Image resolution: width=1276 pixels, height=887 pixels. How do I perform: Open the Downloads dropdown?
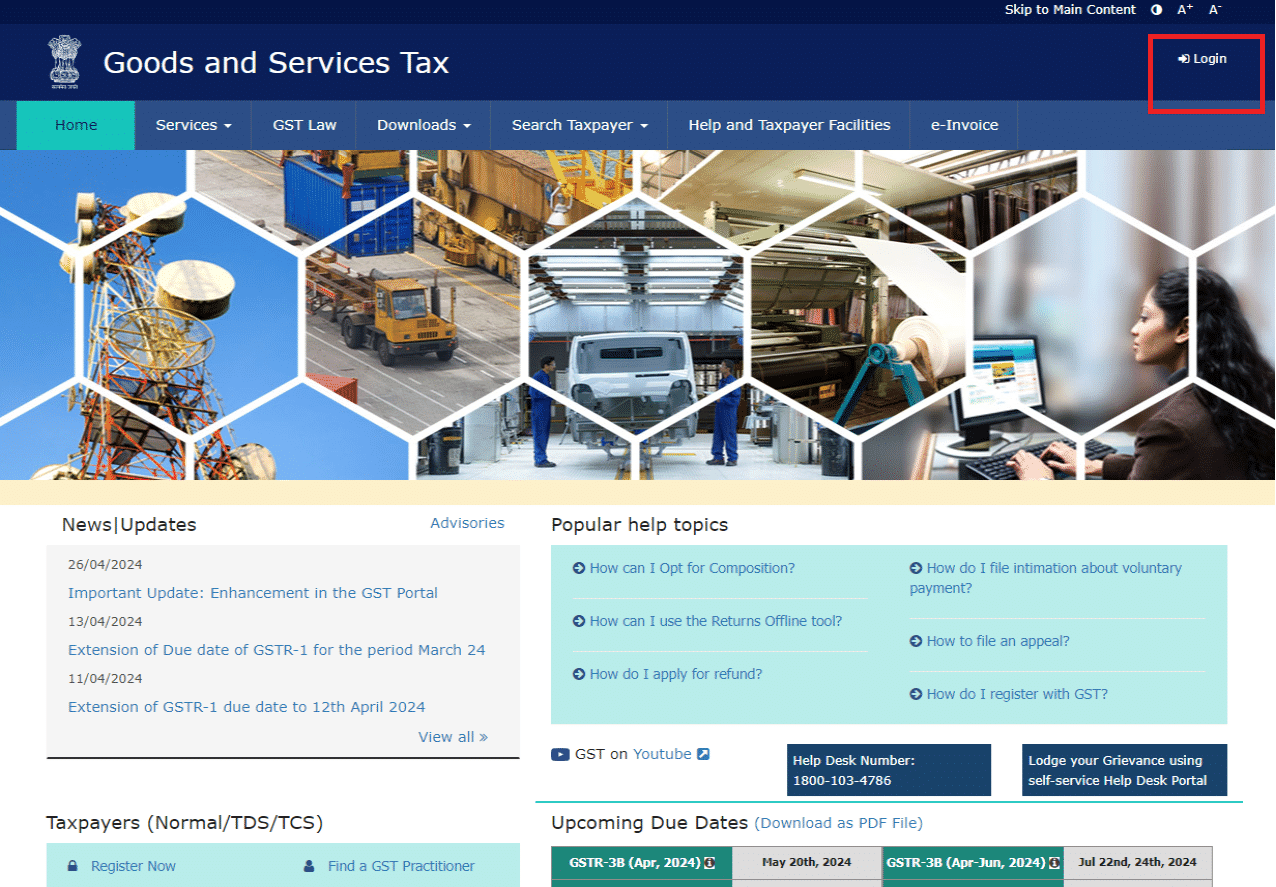point(424,125)
